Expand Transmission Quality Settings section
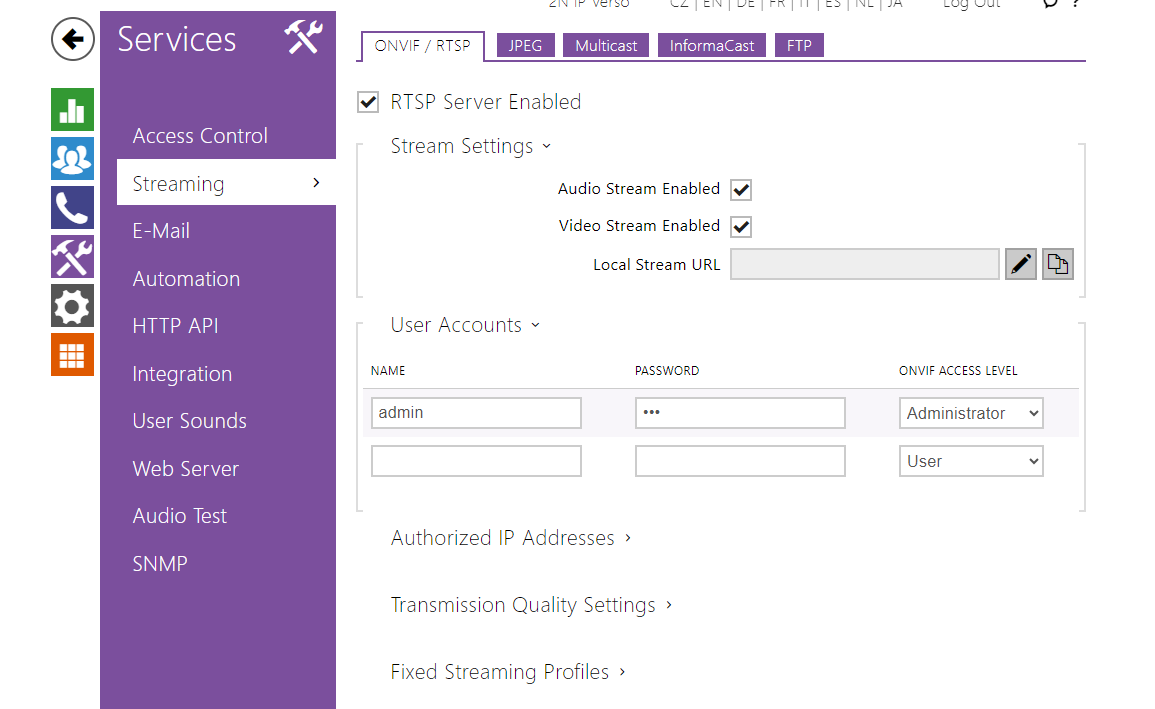 pos(531,605)
